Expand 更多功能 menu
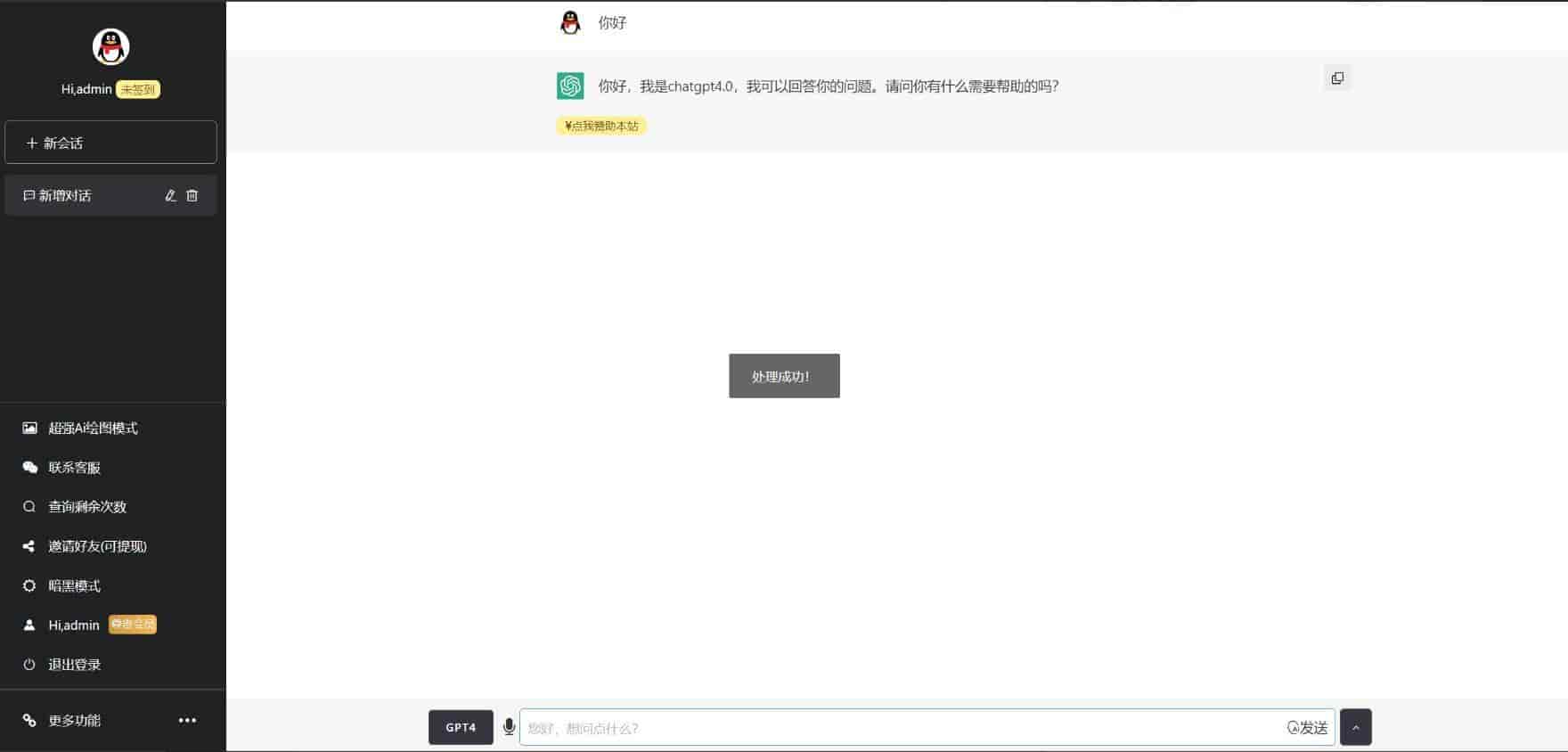The height and width of the screenshot is (752, 1568). (x=74, y=720)
